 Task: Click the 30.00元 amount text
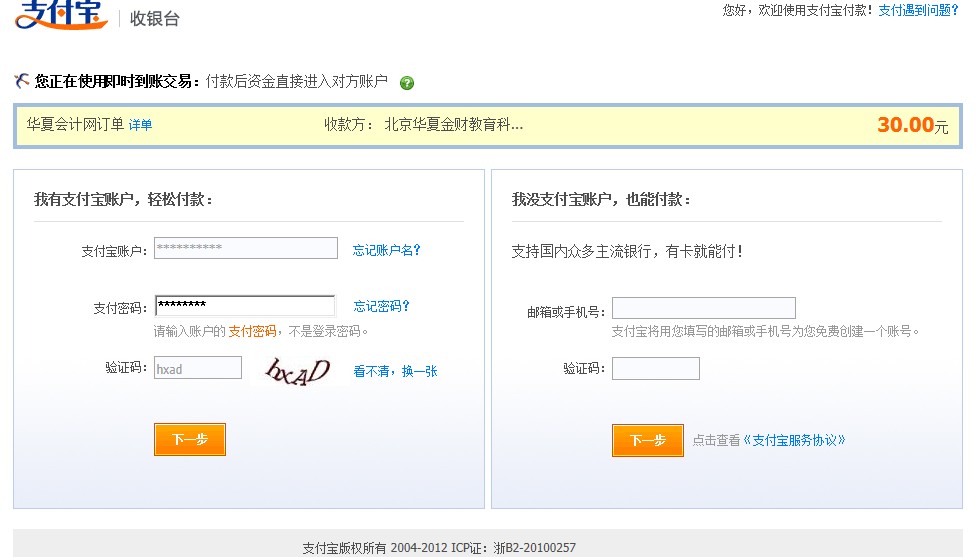point(913,125)
